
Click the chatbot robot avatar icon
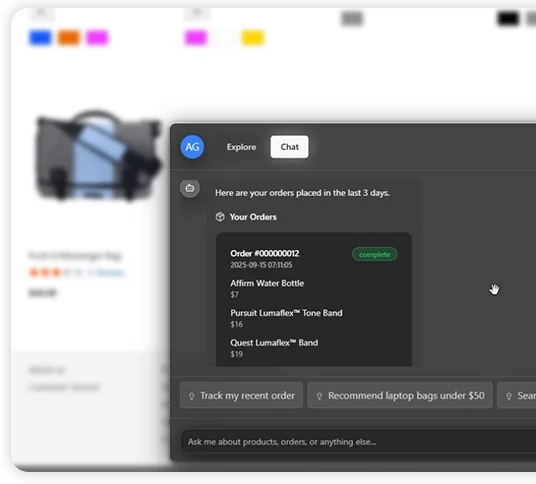pos(190,188)
